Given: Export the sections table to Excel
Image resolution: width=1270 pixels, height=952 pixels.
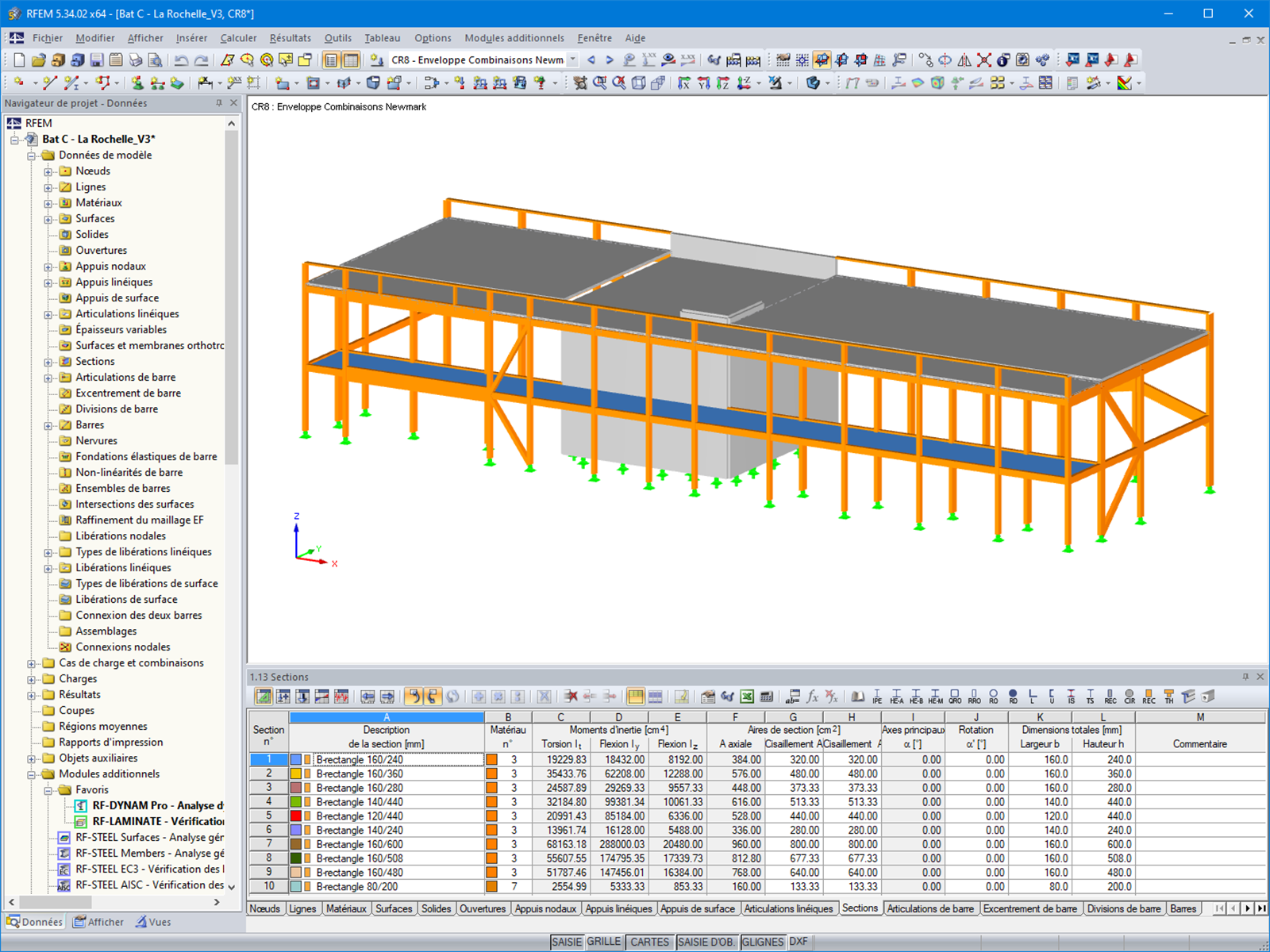Looking at the screenshot, I should 747,697.
